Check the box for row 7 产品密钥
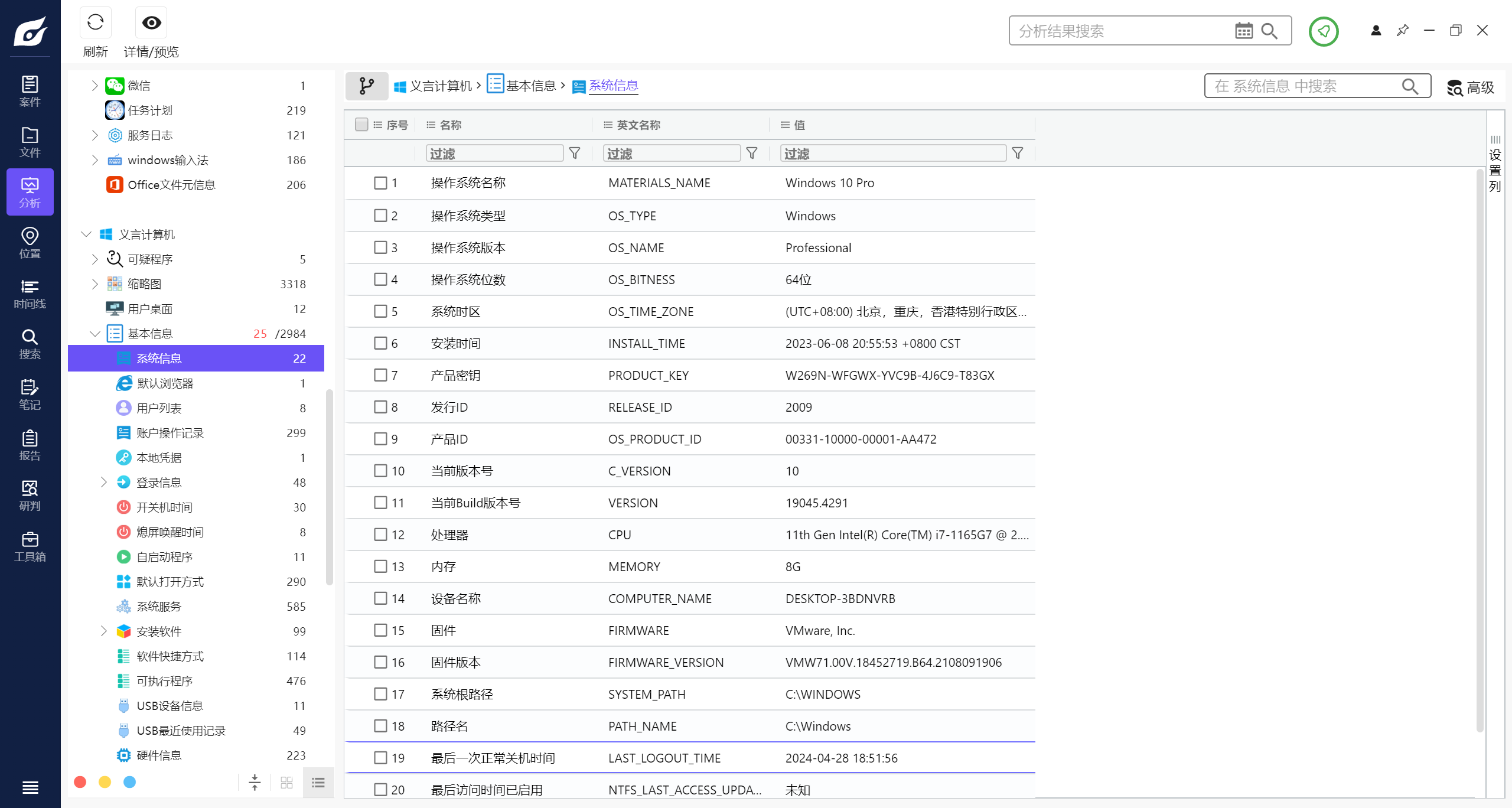Image resolution: width=1512 pixels, height=808 pixels. 380,375
